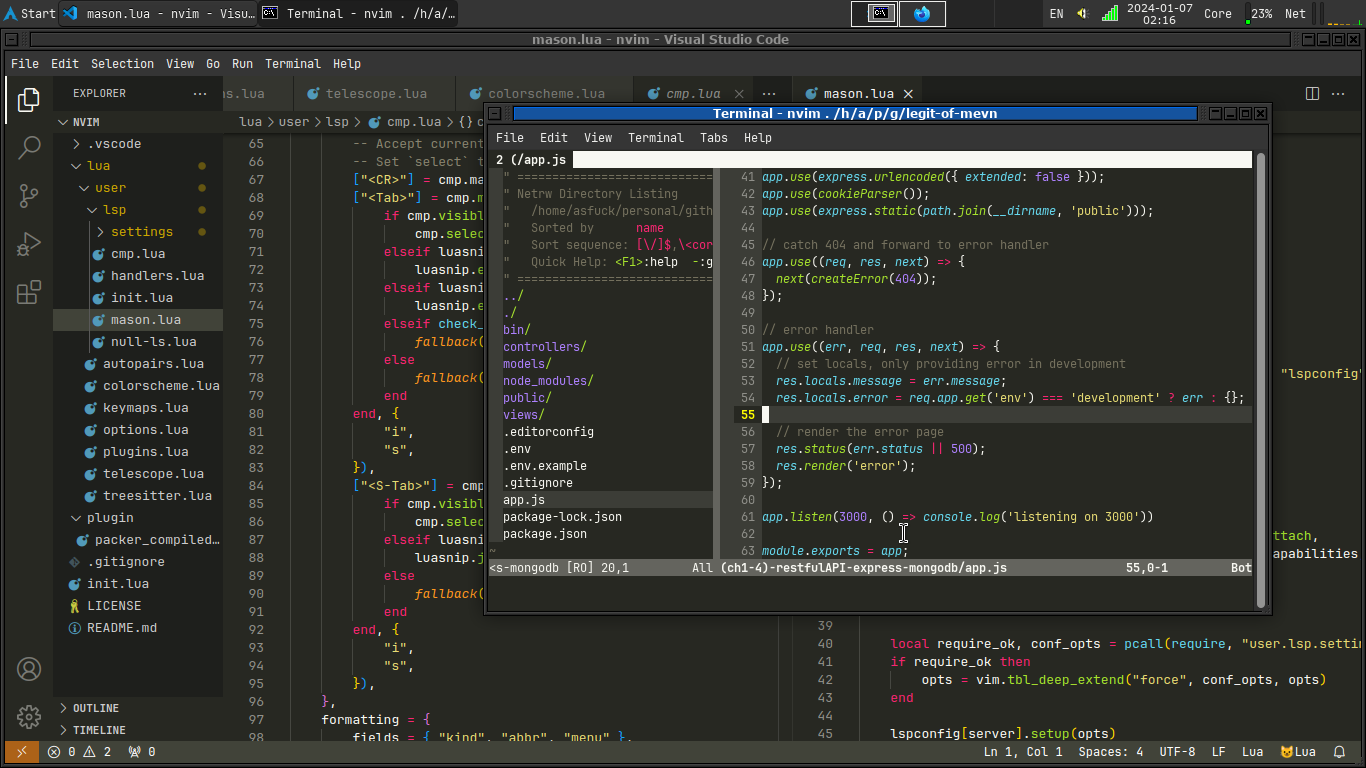Viewport: 1366px width, 768px height.
Task: Open the Source Control view icon
Action: tap(29, 196)
